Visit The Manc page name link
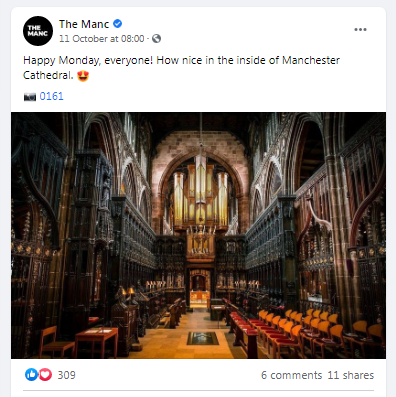396x397 pixels. pyautogui.click(x=84, y=24)
